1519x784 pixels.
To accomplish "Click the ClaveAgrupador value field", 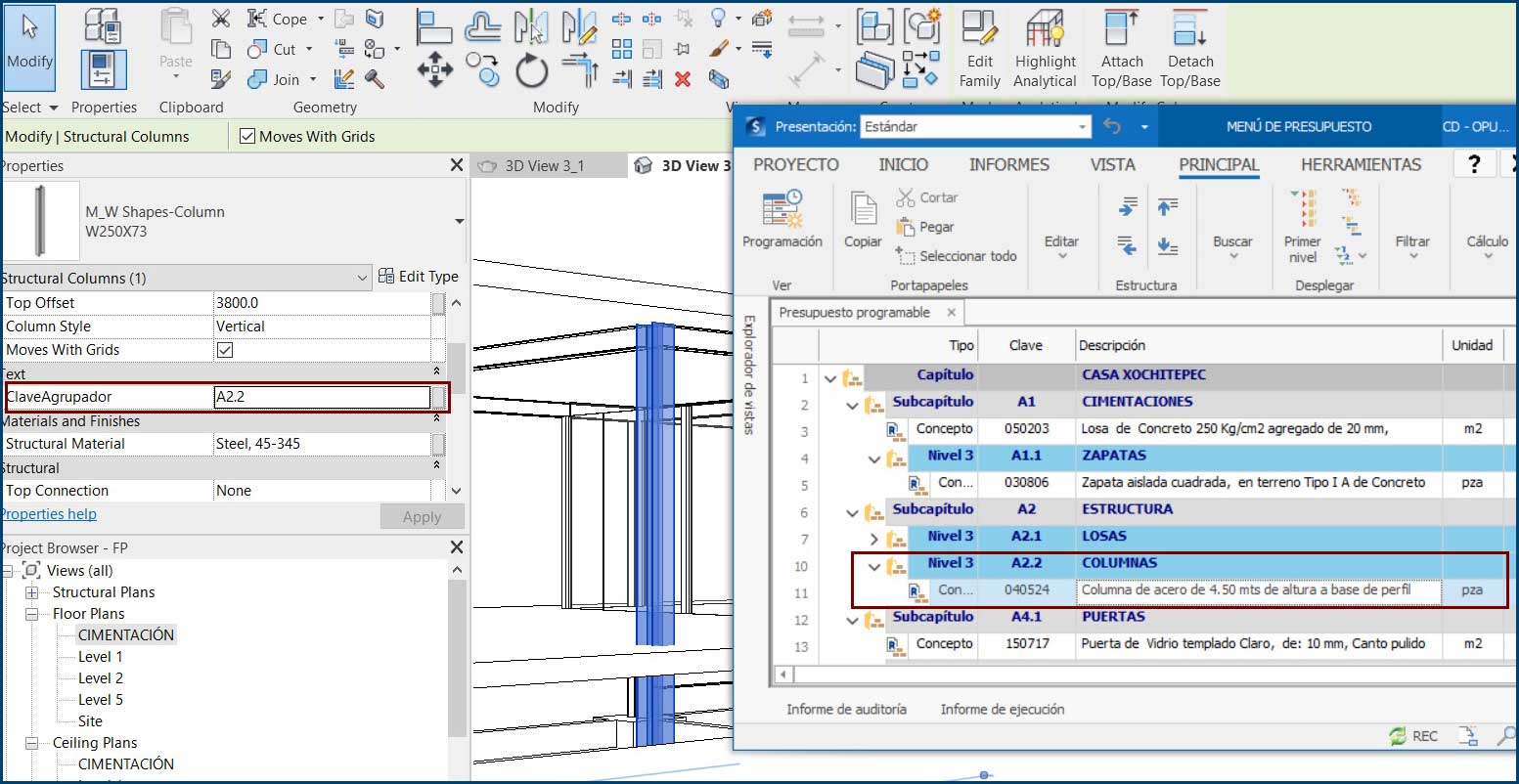I will coord(321,398).
